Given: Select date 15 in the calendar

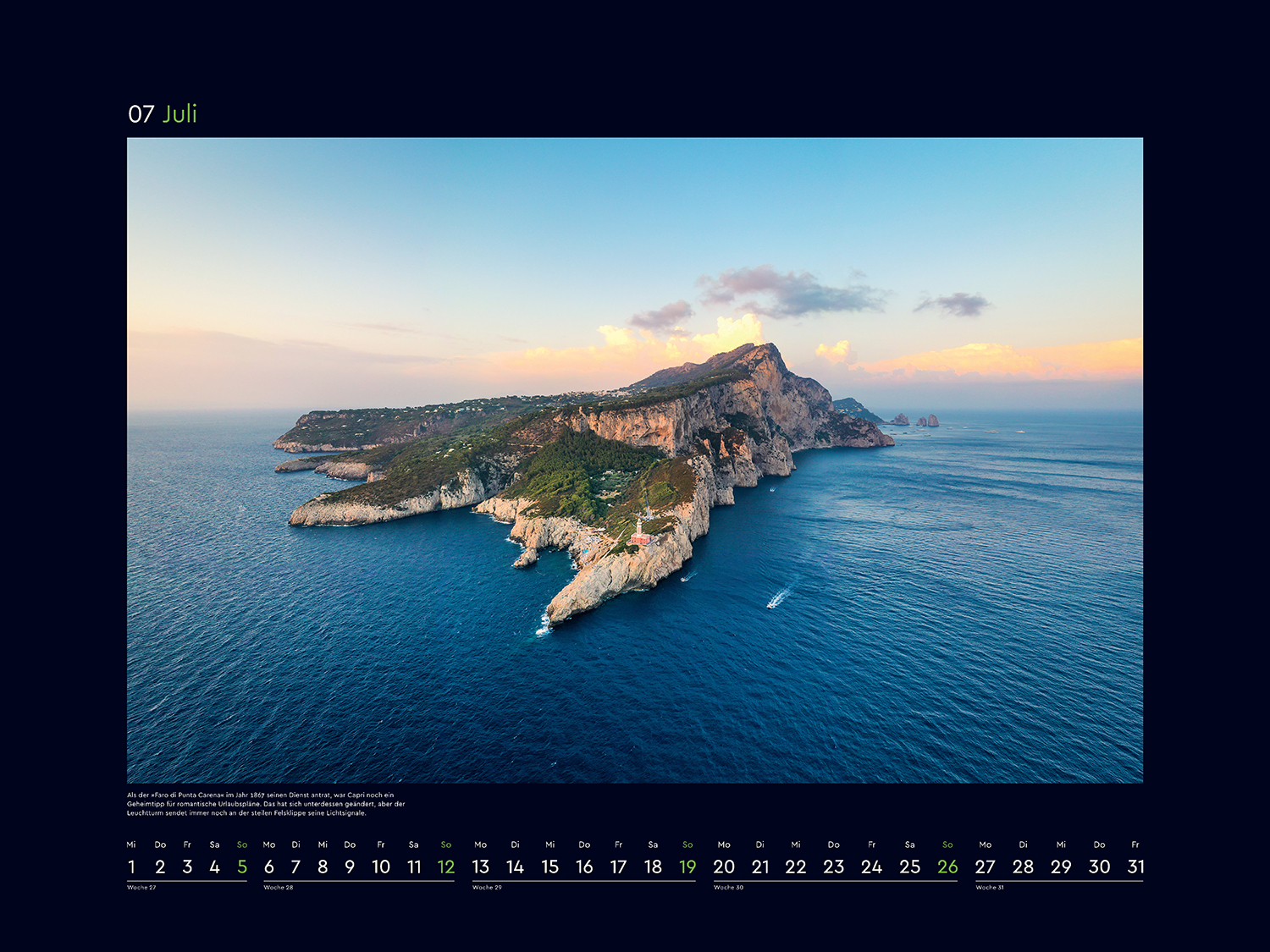Looking at the screenshot, I should tap(550, 867).
